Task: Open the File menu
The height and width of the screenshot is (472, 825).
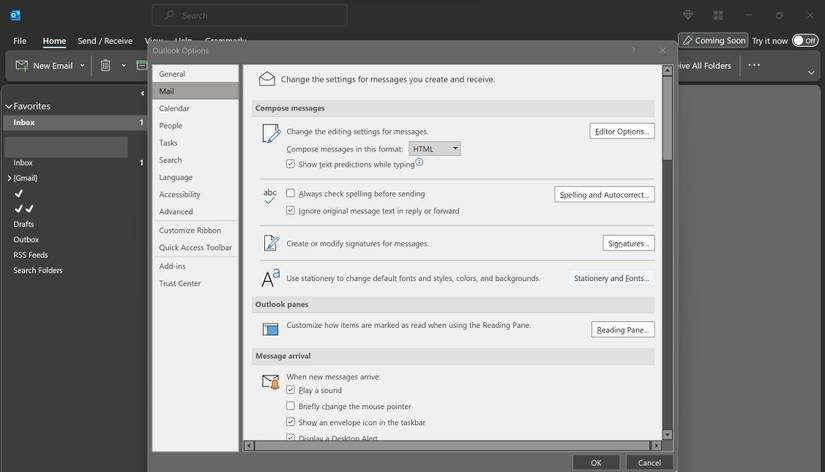Action: [x=20, y=41]
